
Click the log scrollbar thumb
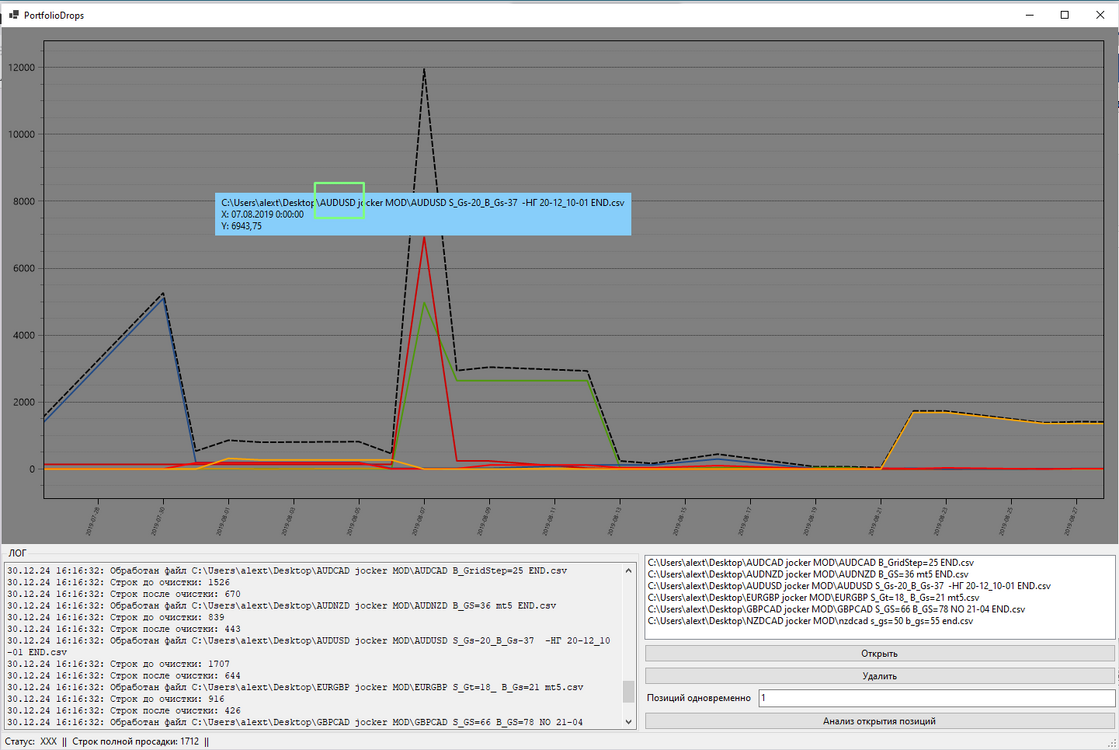628,691
